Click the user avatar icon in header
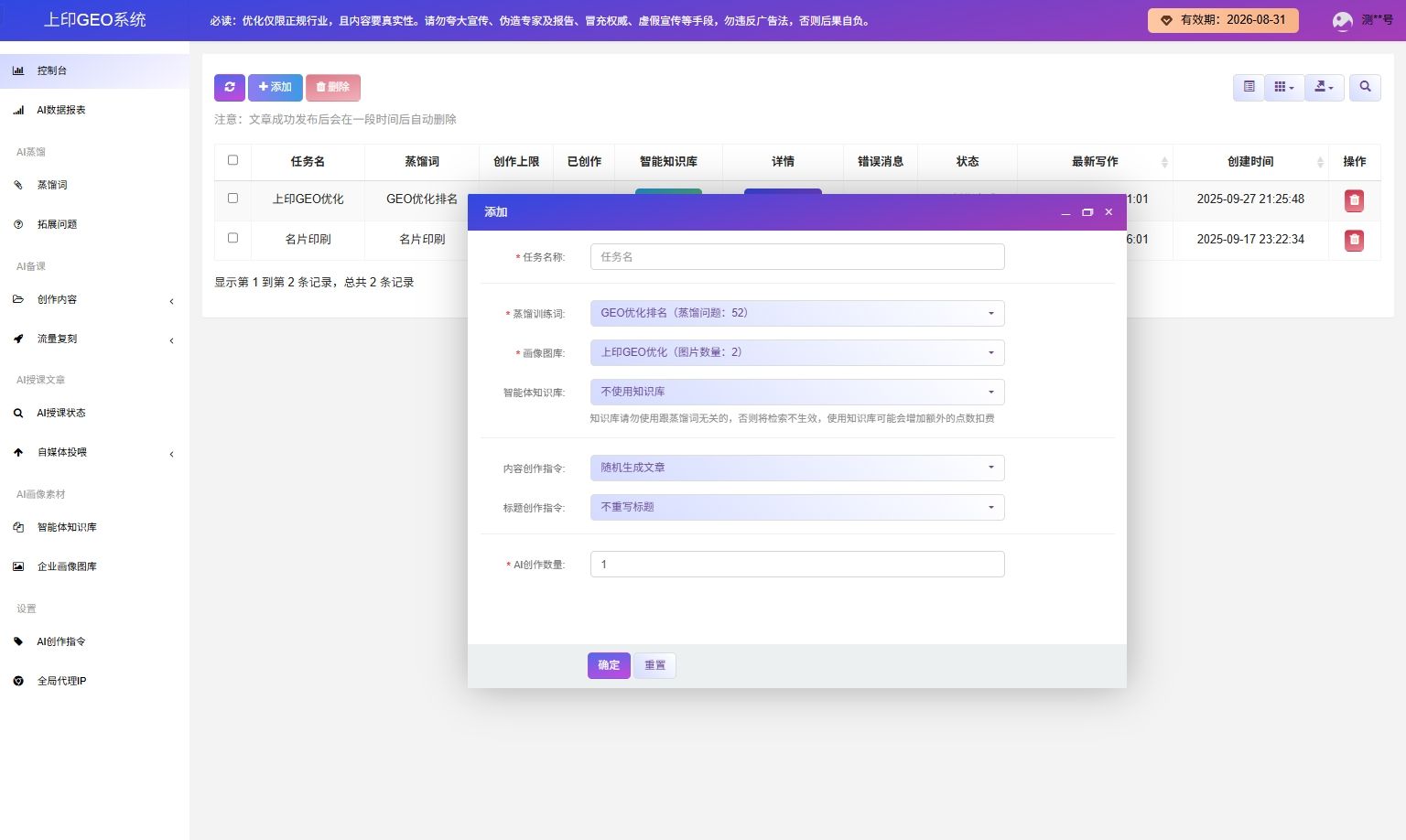Viewport: 1406px width, 840px height. (x=1342, y=20)
